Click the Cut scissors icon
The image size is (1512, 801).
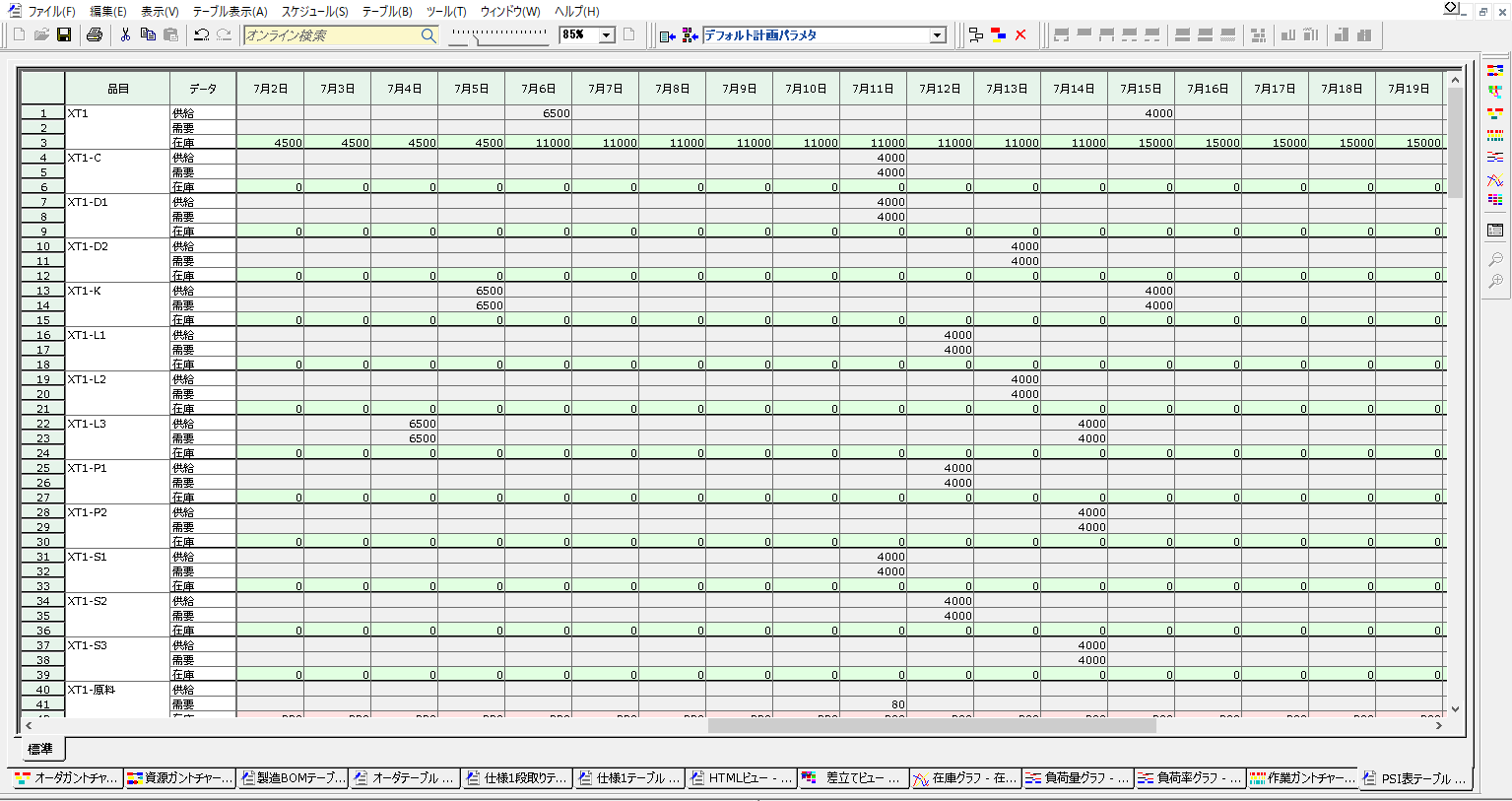125,35
